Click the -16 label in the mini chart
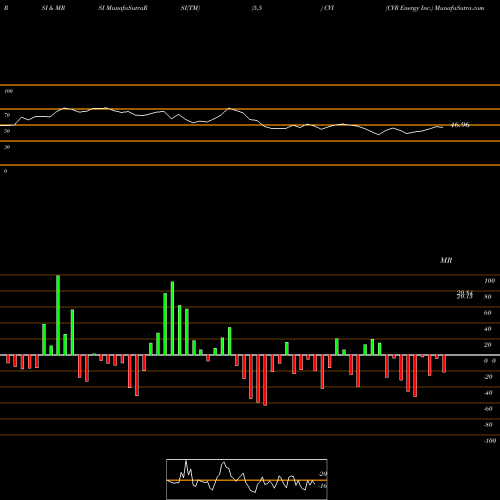500x500 pixels. click(x=323, y=486)
